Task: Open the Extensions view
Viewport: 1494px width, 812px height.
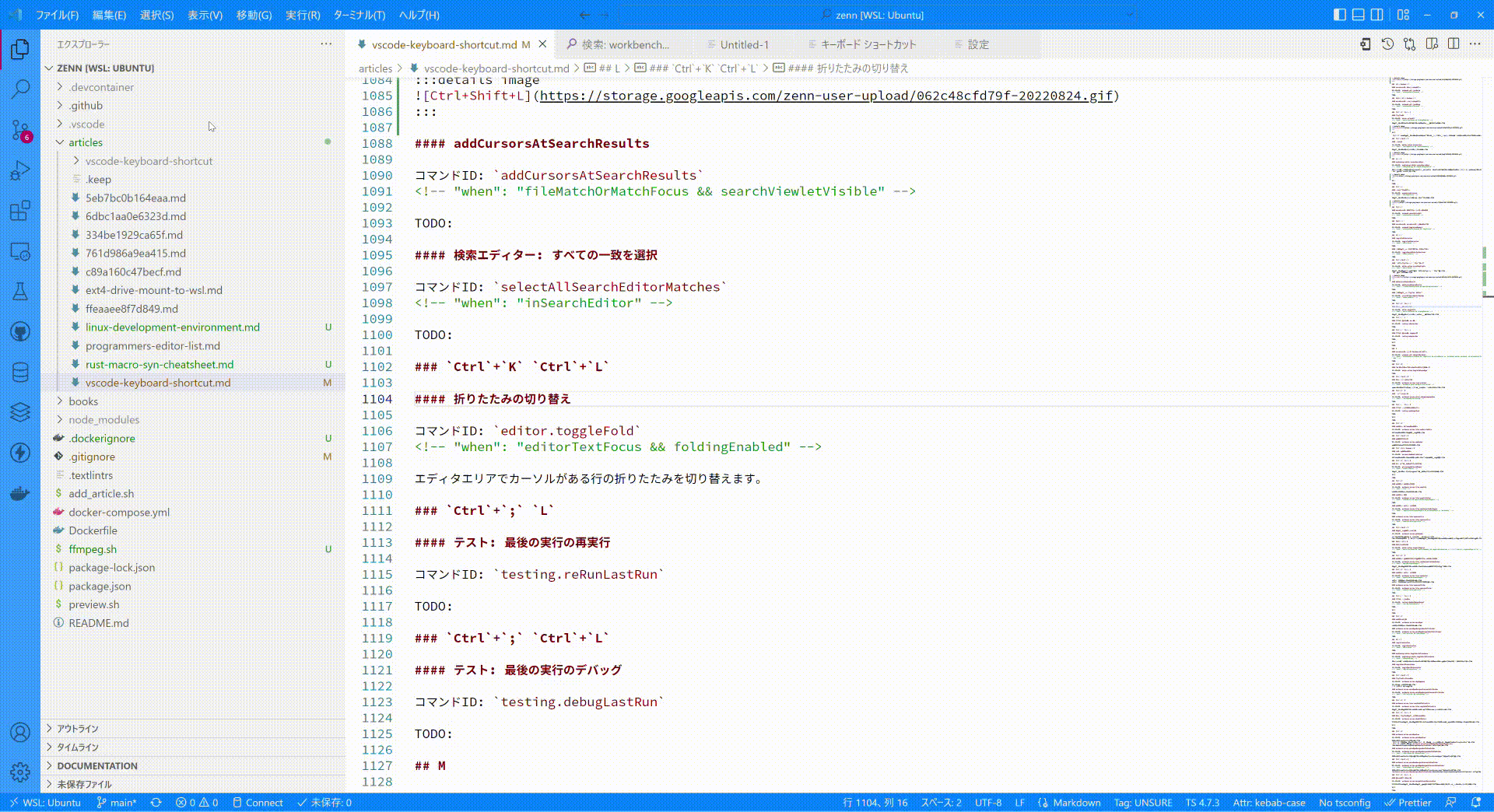Action: coord(20,211)
